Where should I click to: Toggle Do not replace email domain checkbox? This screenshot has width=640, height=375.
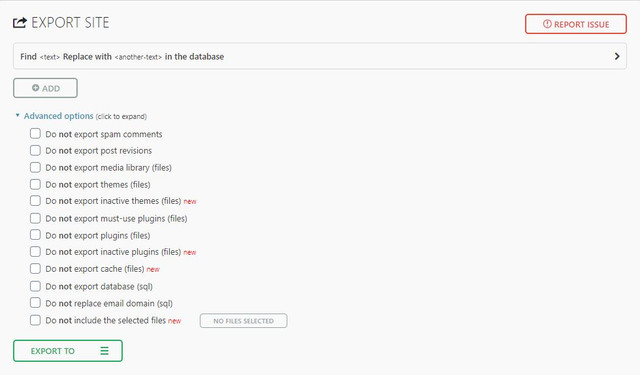point(36,302)
